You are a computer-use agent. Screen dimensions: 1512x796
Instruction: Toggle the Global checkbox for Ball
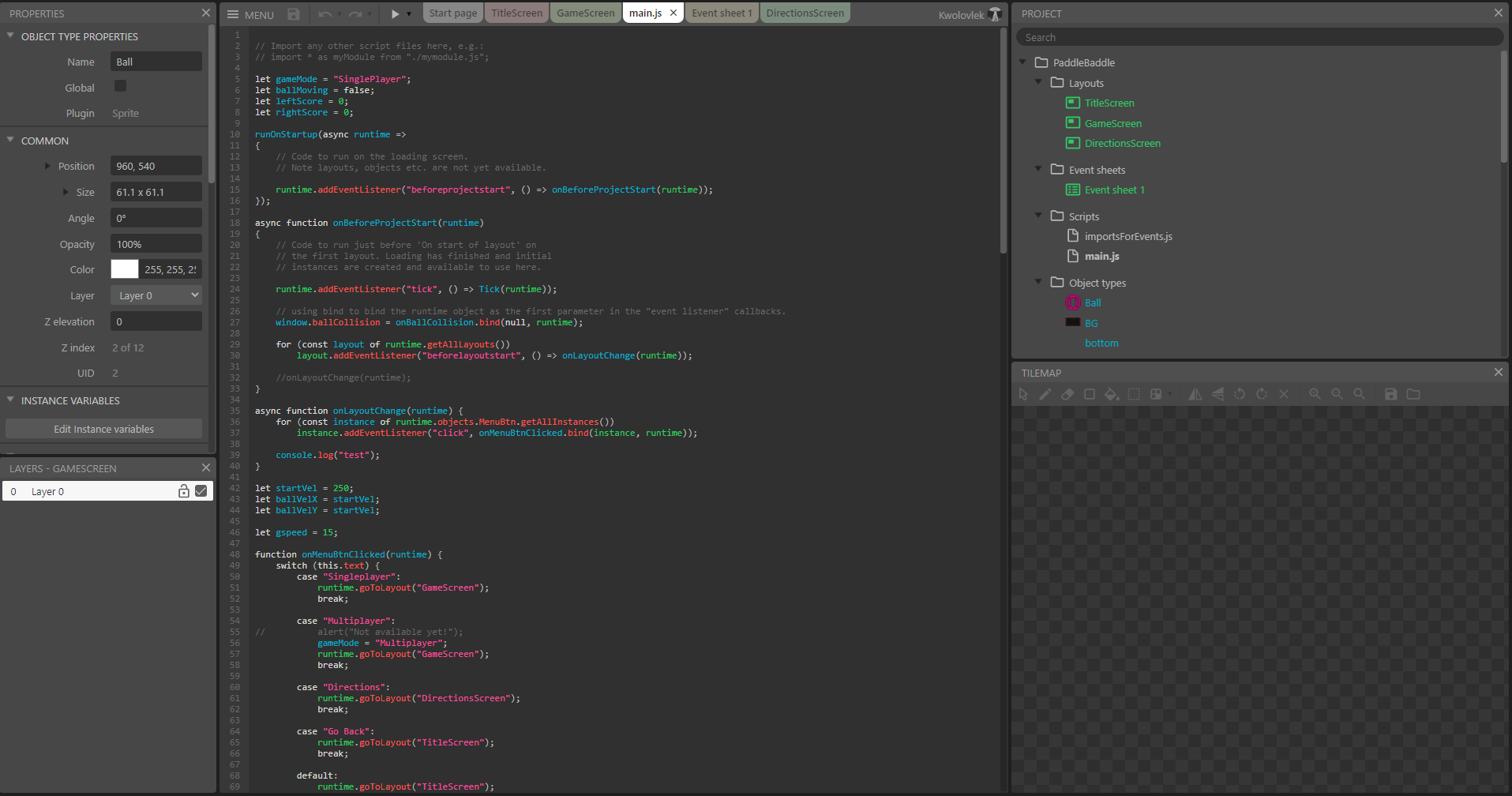point(120,86)
